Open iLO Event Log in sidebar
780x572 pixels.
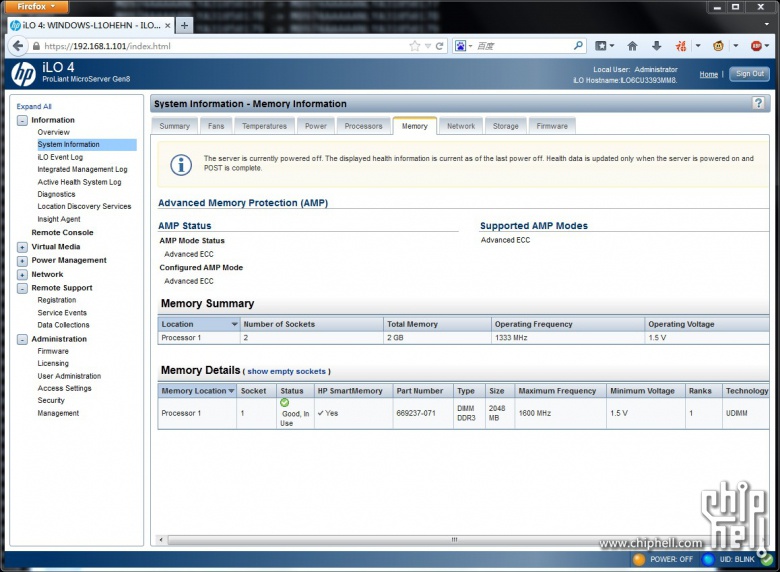point(60,157)
